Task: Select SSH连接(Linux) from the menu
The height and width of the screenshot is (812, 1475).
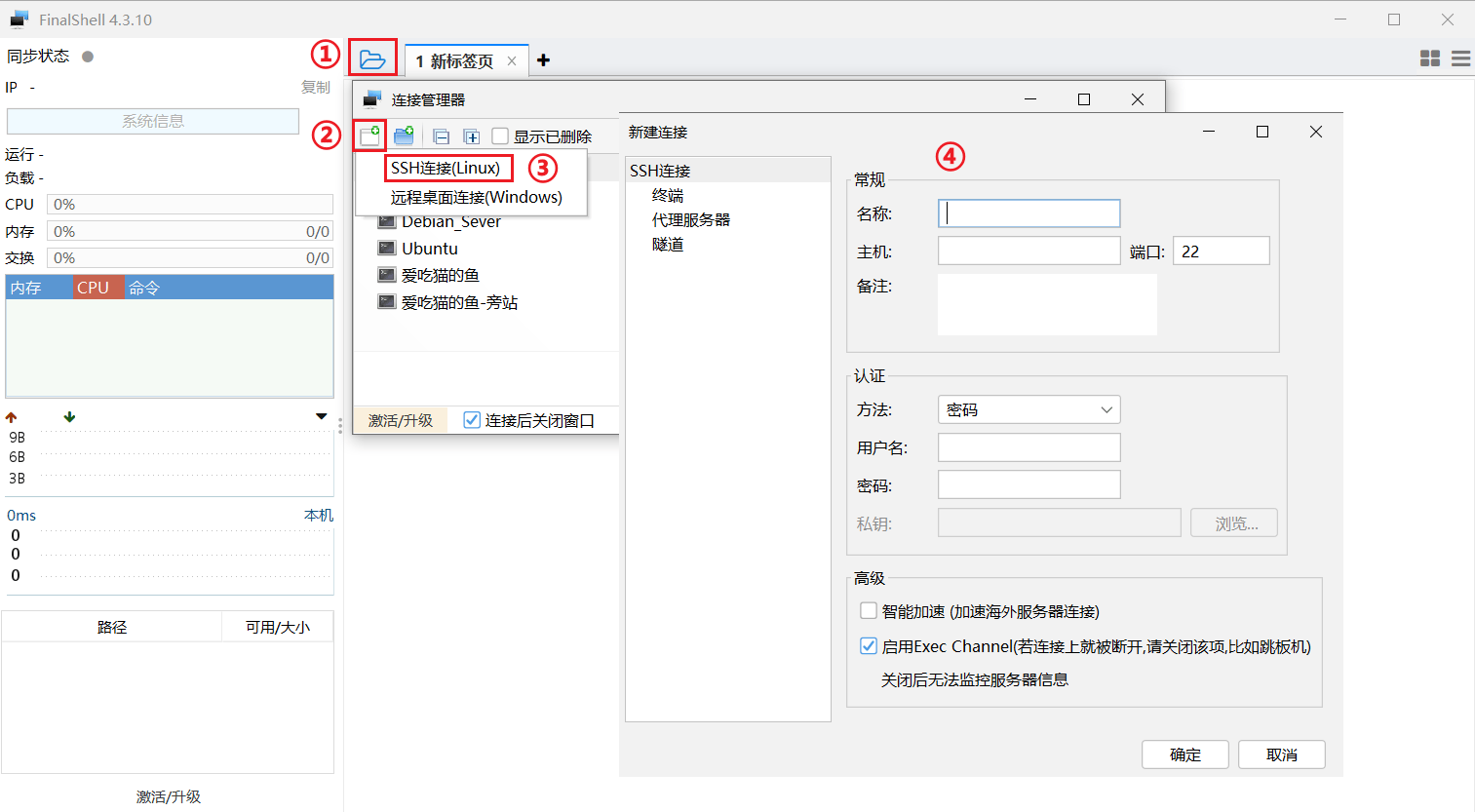Action: [446, 168]
